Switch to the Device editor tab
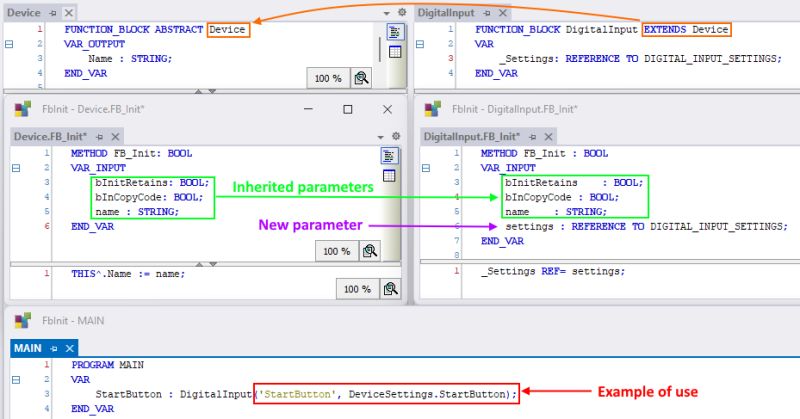The width and height of the screenshot is (800, 419). (23, 13)
